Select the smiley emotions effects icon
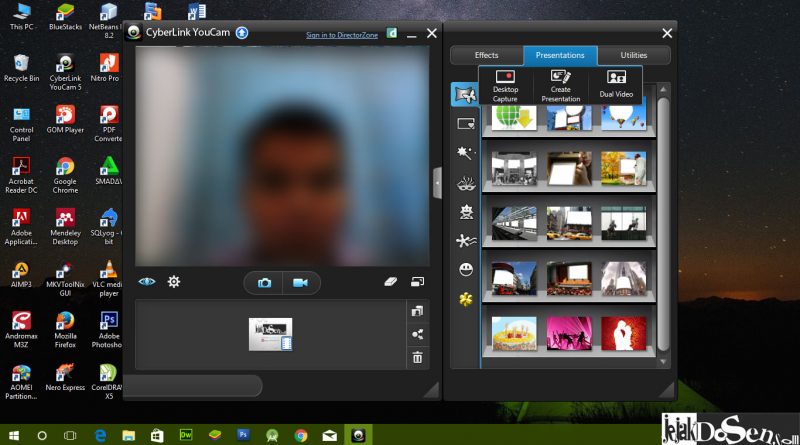The height and width of the screenshot is (445, 800). point(466,269)
